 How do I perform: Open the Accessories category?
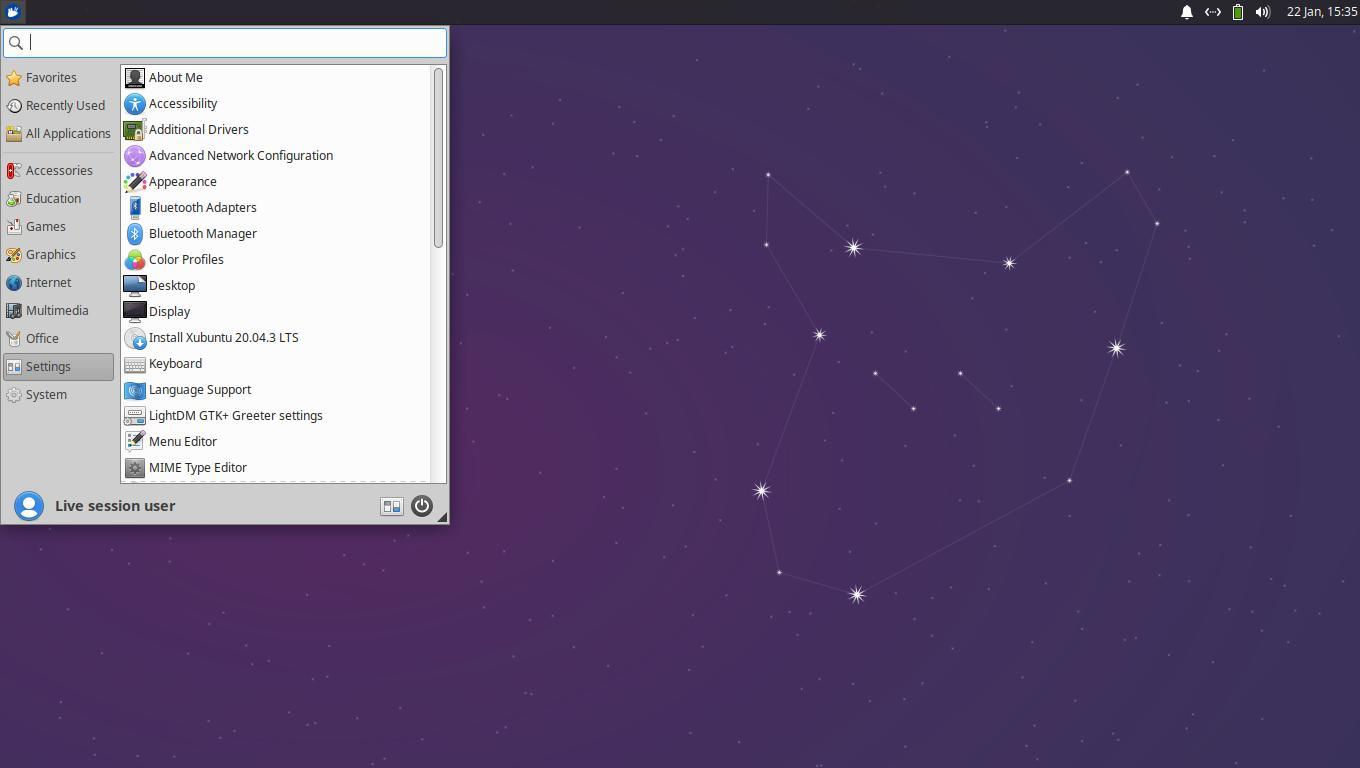[x=59, y=170]
